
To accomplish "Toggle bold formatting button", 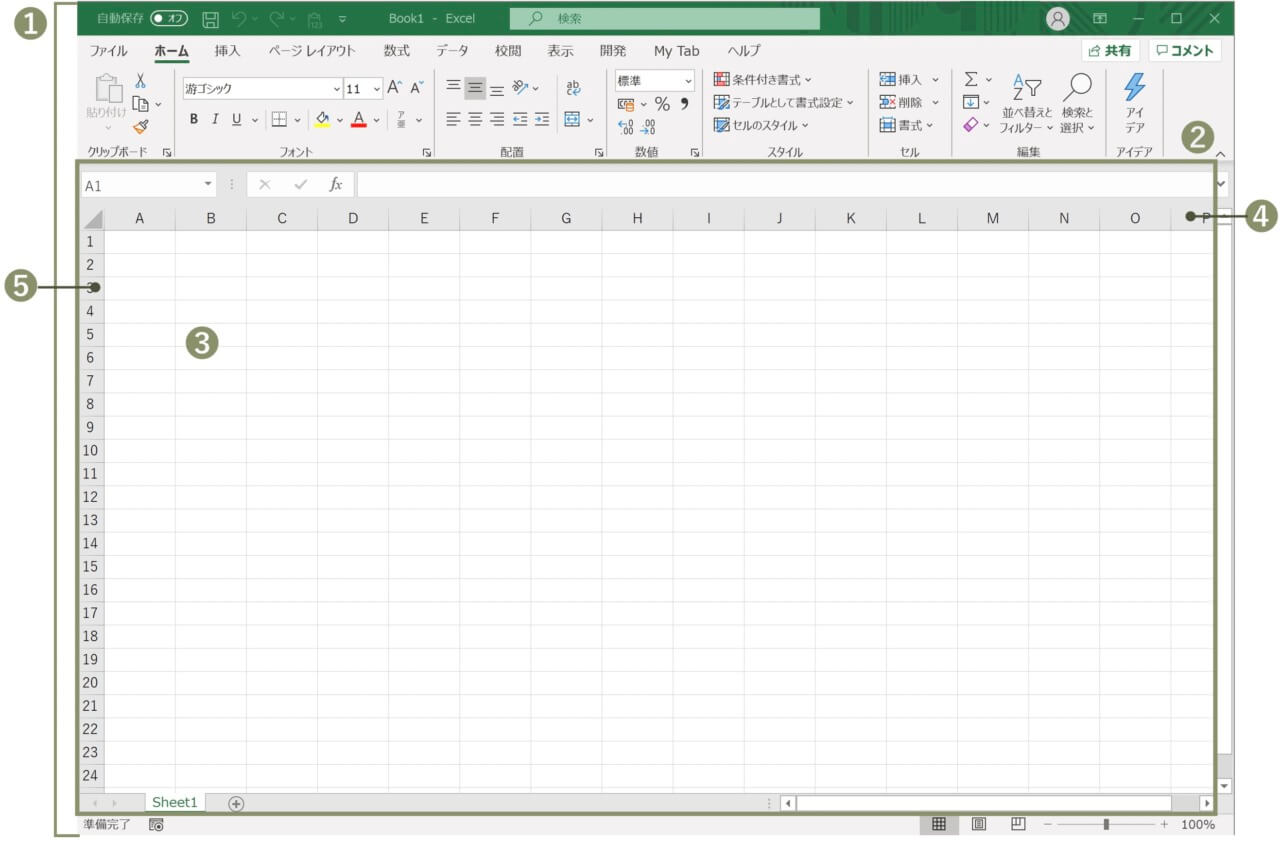I will pos(194,119).
